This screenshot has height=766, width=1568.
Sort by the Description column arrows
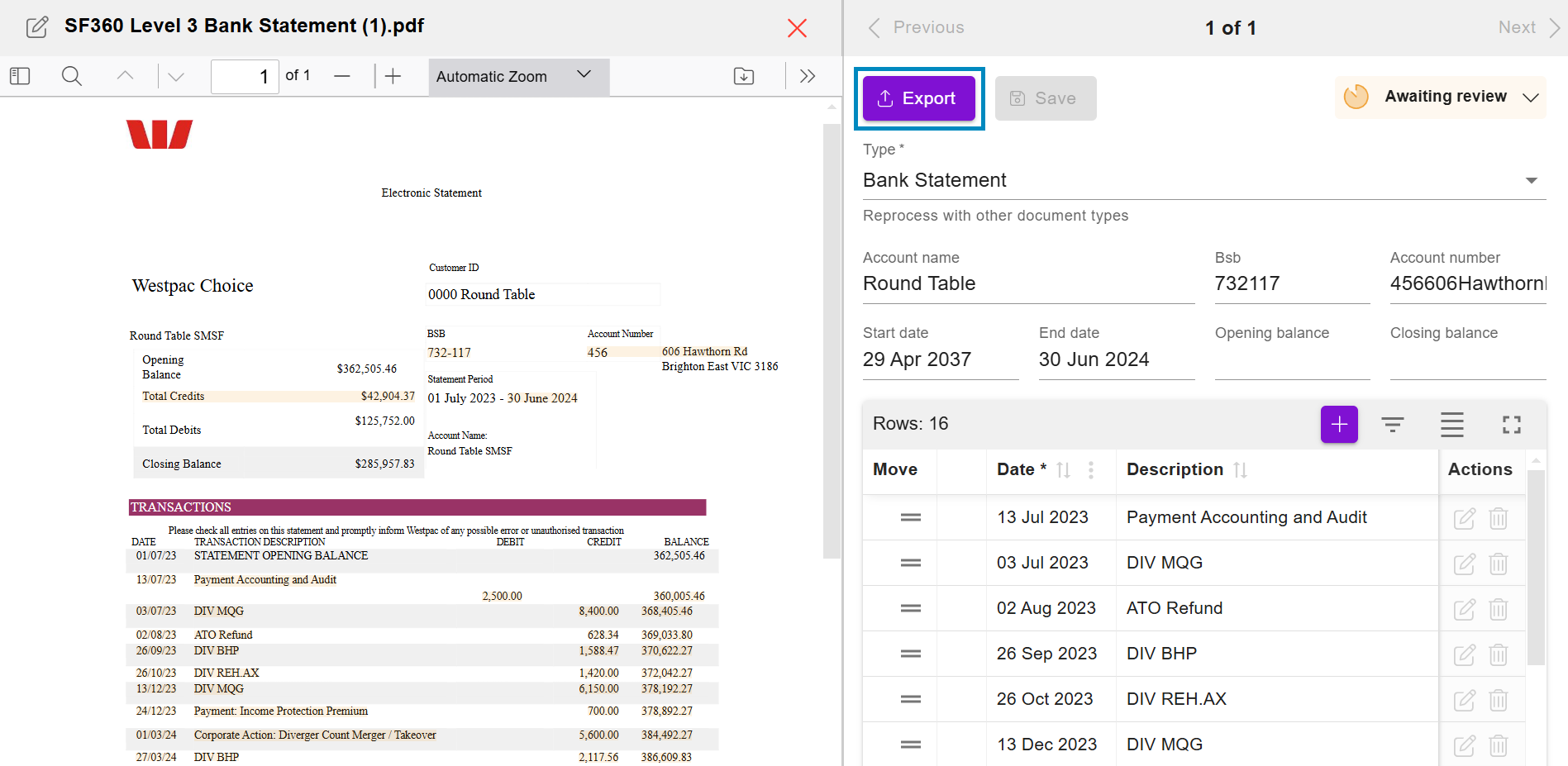[x=1240, y=470]
